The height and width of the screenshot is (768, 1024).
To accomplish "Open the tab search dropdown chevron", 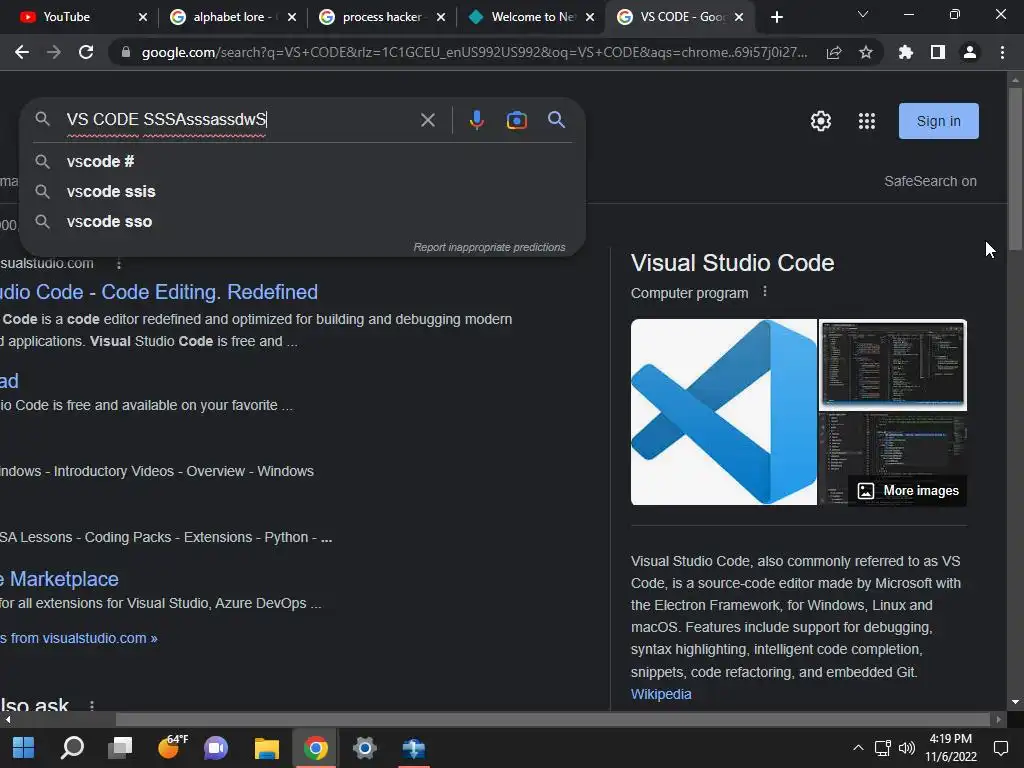I will point(863,14).
